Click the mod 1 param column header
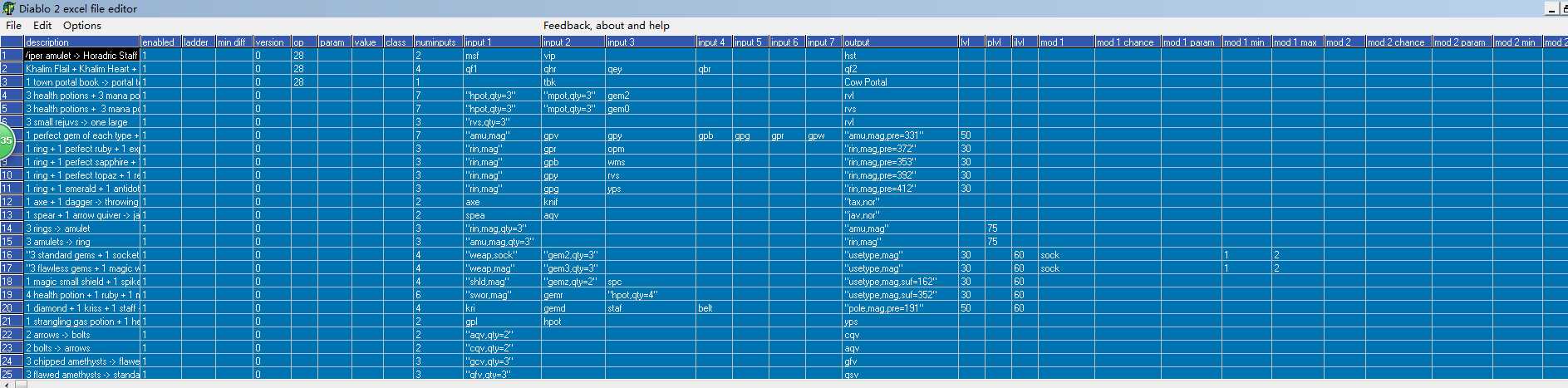 (1191, 42)
